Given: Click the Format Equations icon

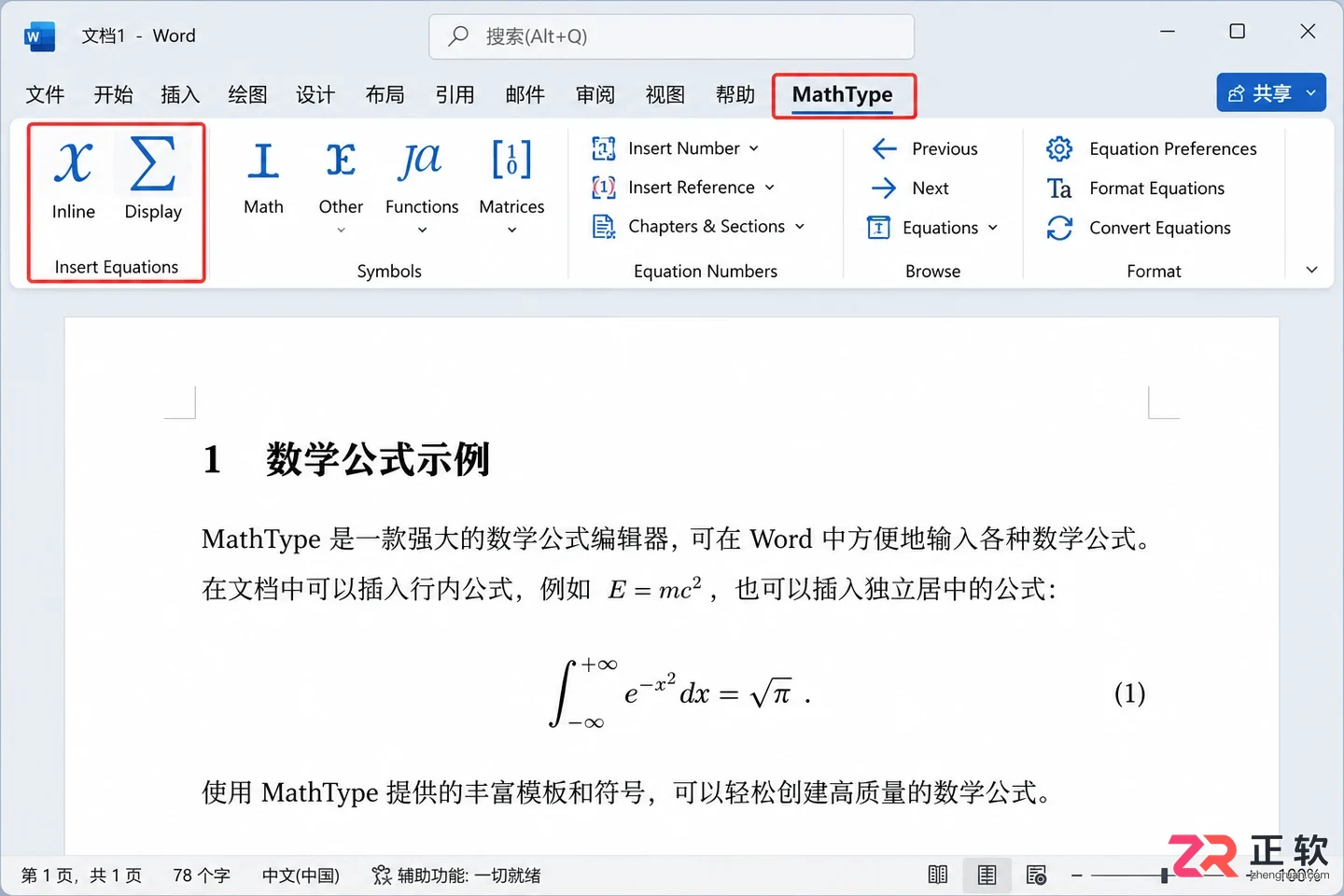Looking at the screenshot, I should click(1059, 189).
